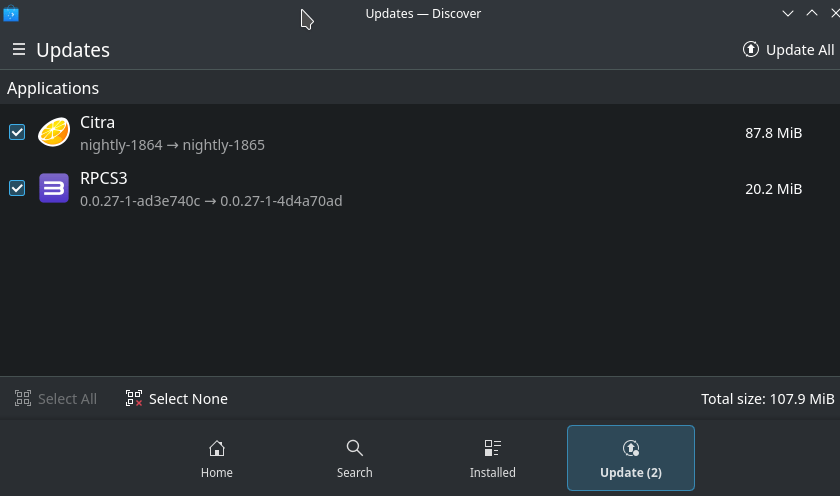Screen dimensions: 840x496
Task: Minimize the Discover window
Action: pos(788,13)
